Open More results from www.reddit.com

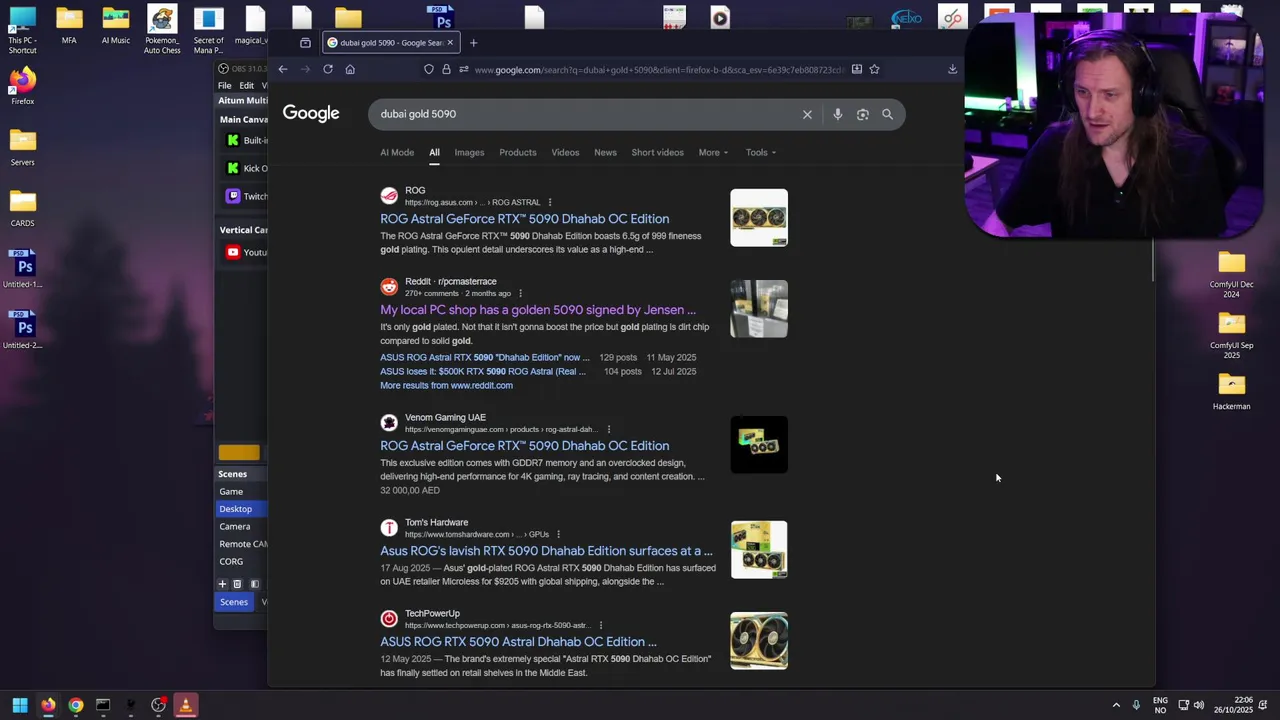click(x=446, y=385)
